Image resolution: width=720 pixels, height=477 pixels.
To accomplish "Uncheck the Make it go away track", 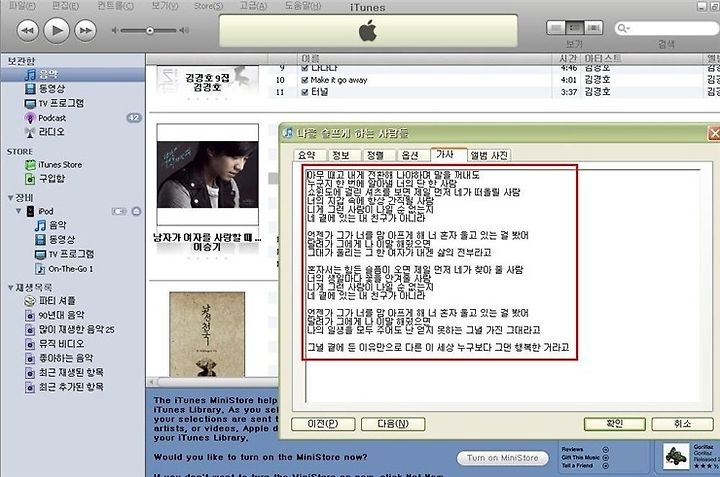I will point(304,80).
